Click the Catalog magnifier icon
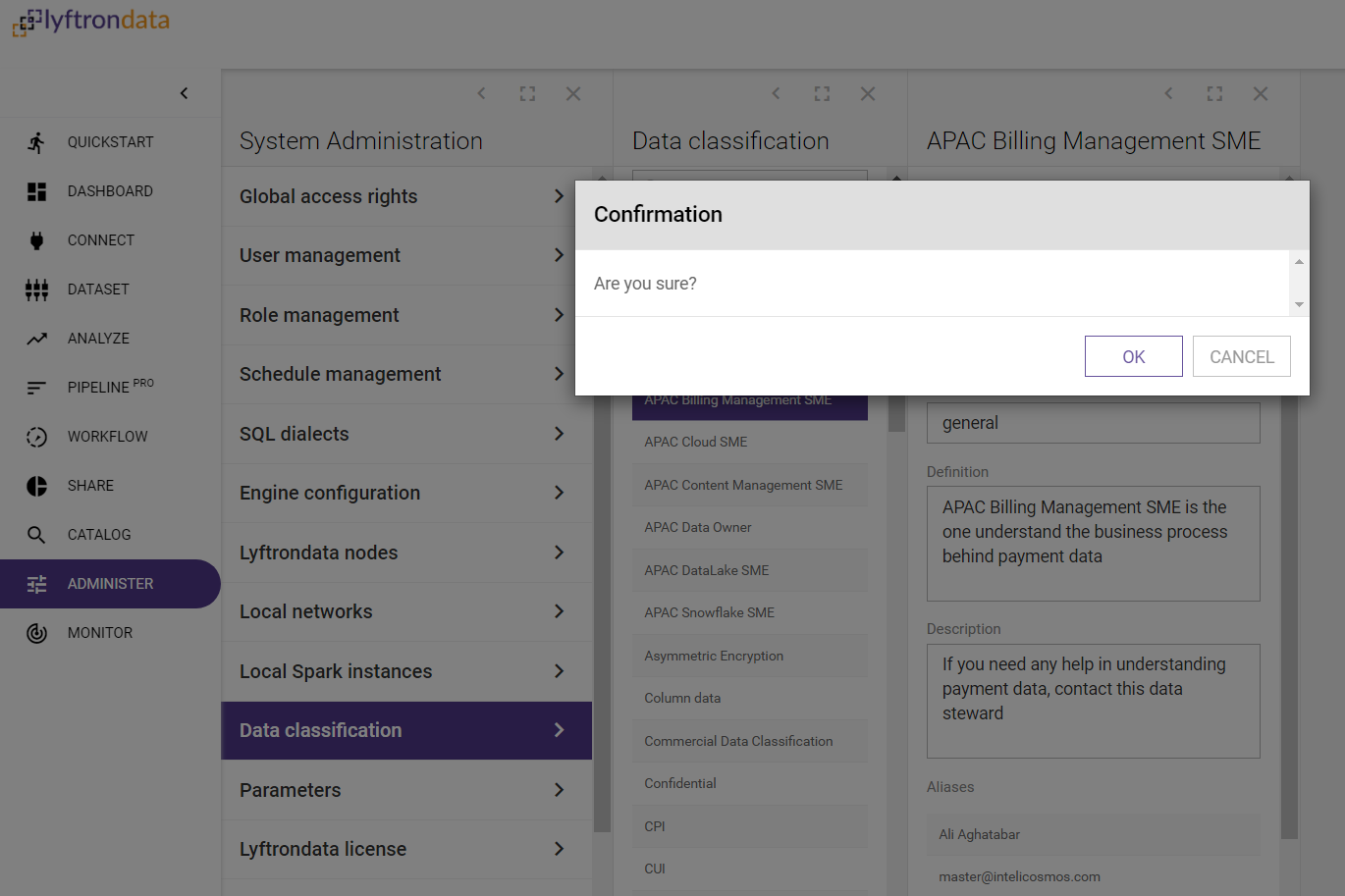The width and height of the screenshot is (1345, 896). (36, 535)
